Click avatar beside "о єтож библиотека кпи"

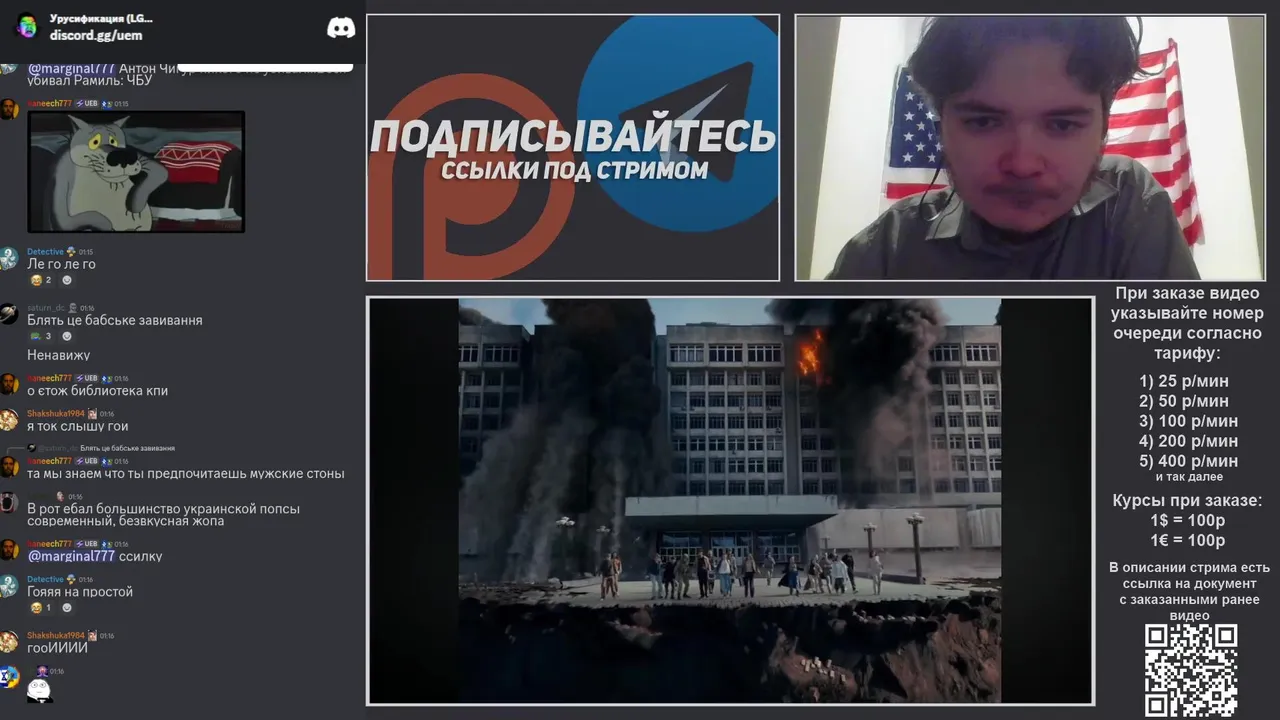tap(9, 384)
